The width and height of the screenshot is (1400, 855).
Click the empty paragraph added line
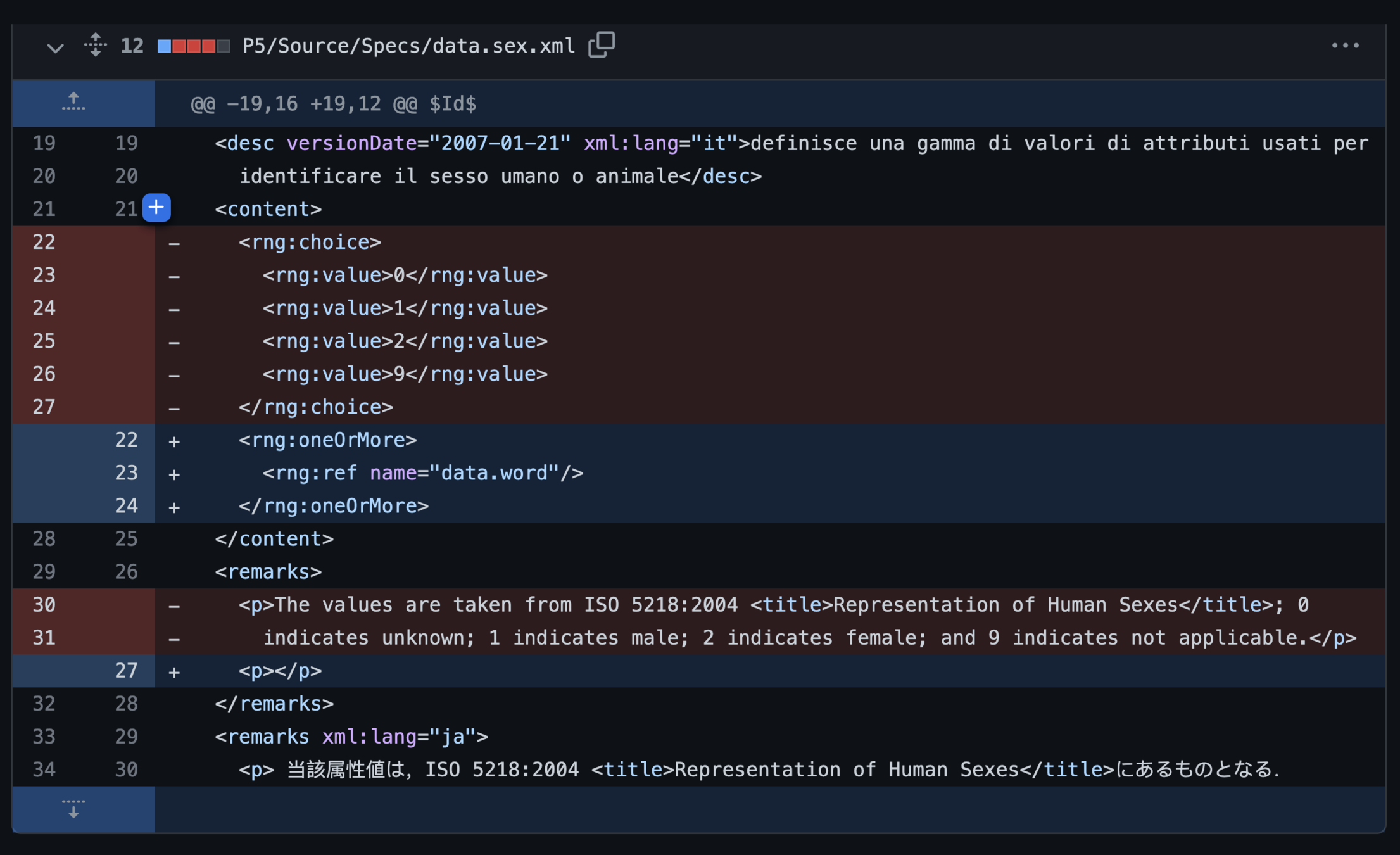(280, 671)
